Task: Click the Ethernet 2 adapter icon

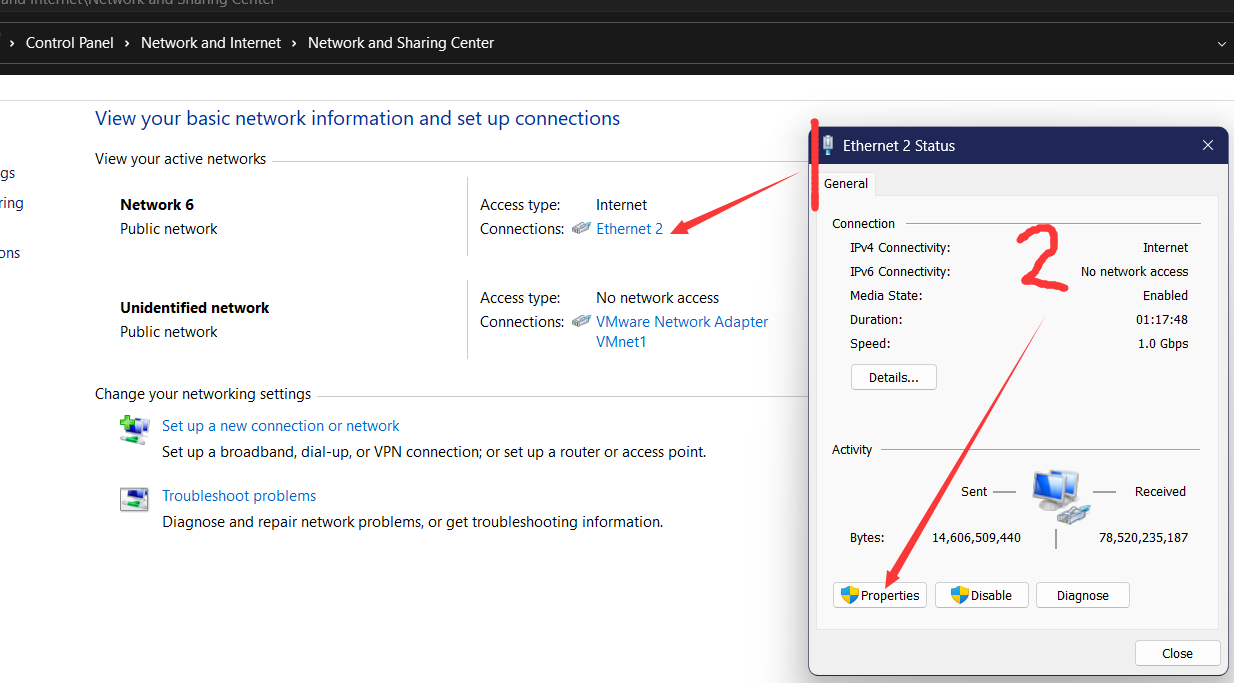Action: pyautogui.click(x=581, y=229)
